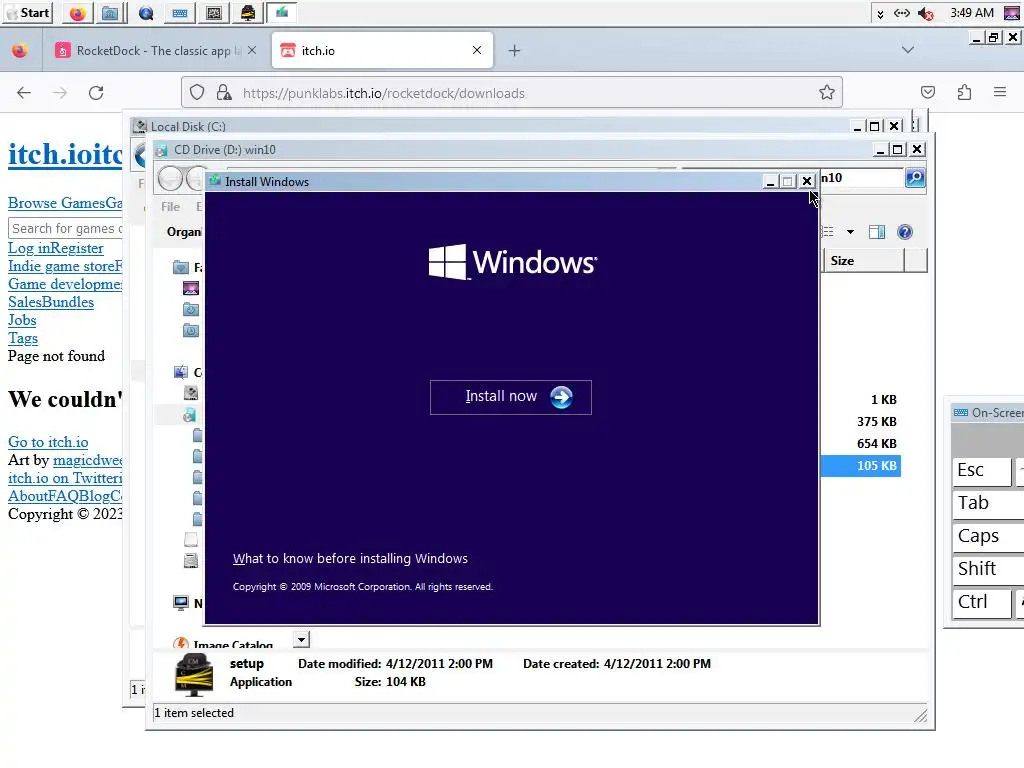
Task: Open the view options dropdown arrow
Action: 850,232
